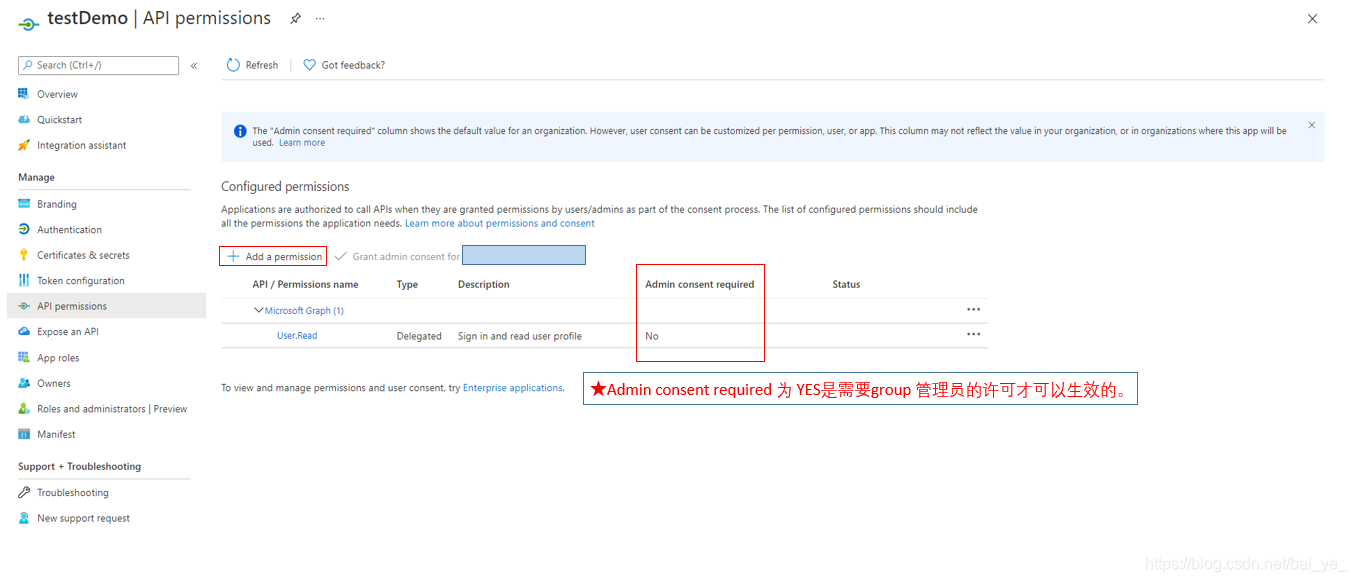Viewport: 1356px width, 582px height.
Task: Click the testDemo app registration icon
Action: click(x=29, y=23)
